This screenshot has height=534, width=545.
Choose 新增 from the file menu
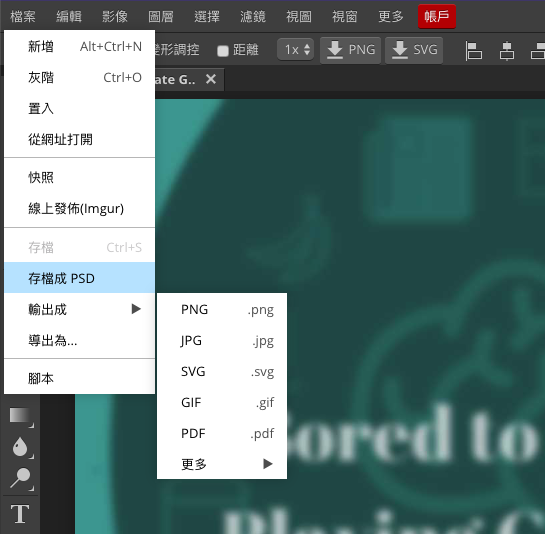click(80, 46)
